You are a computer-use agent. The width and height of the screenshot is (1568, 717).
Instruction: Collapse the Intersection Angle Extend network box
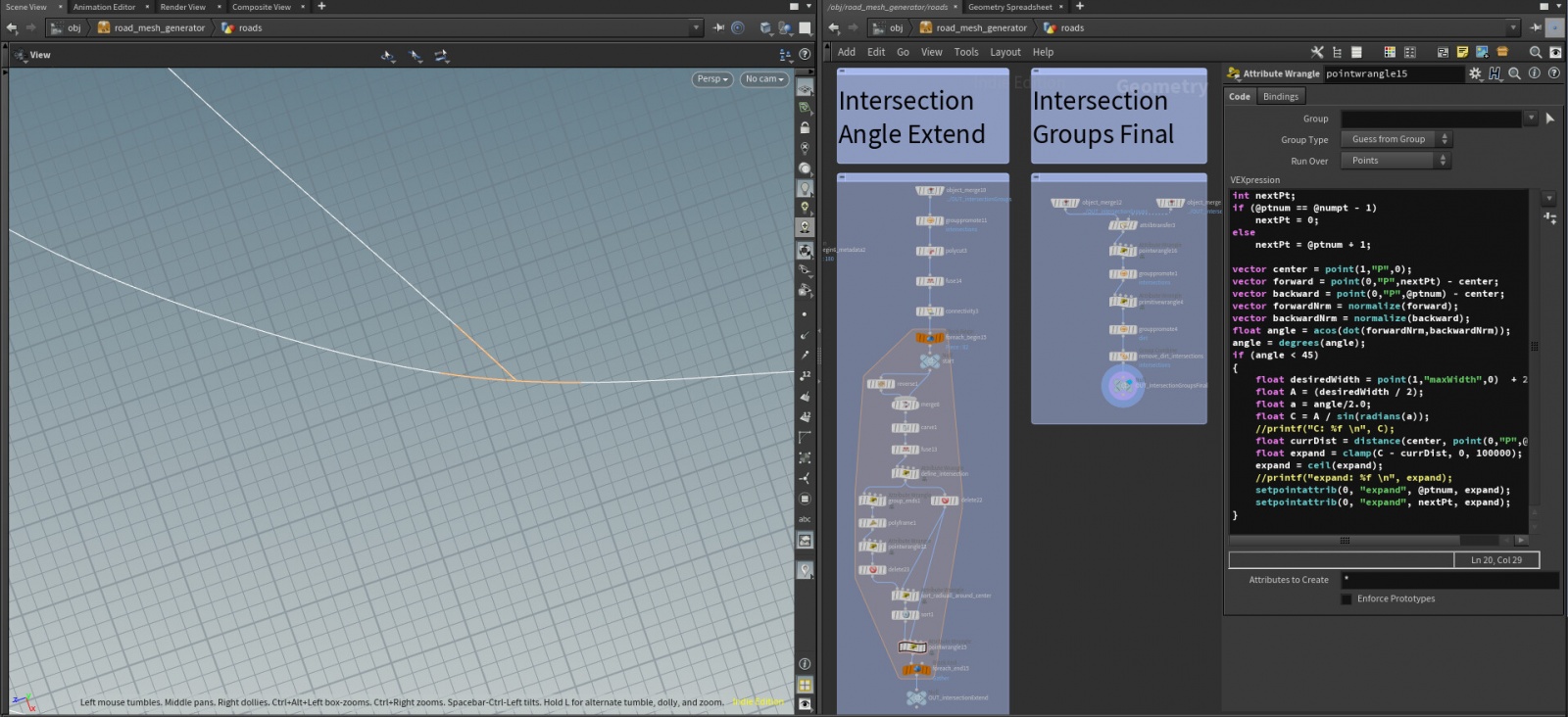click(842, 71)
